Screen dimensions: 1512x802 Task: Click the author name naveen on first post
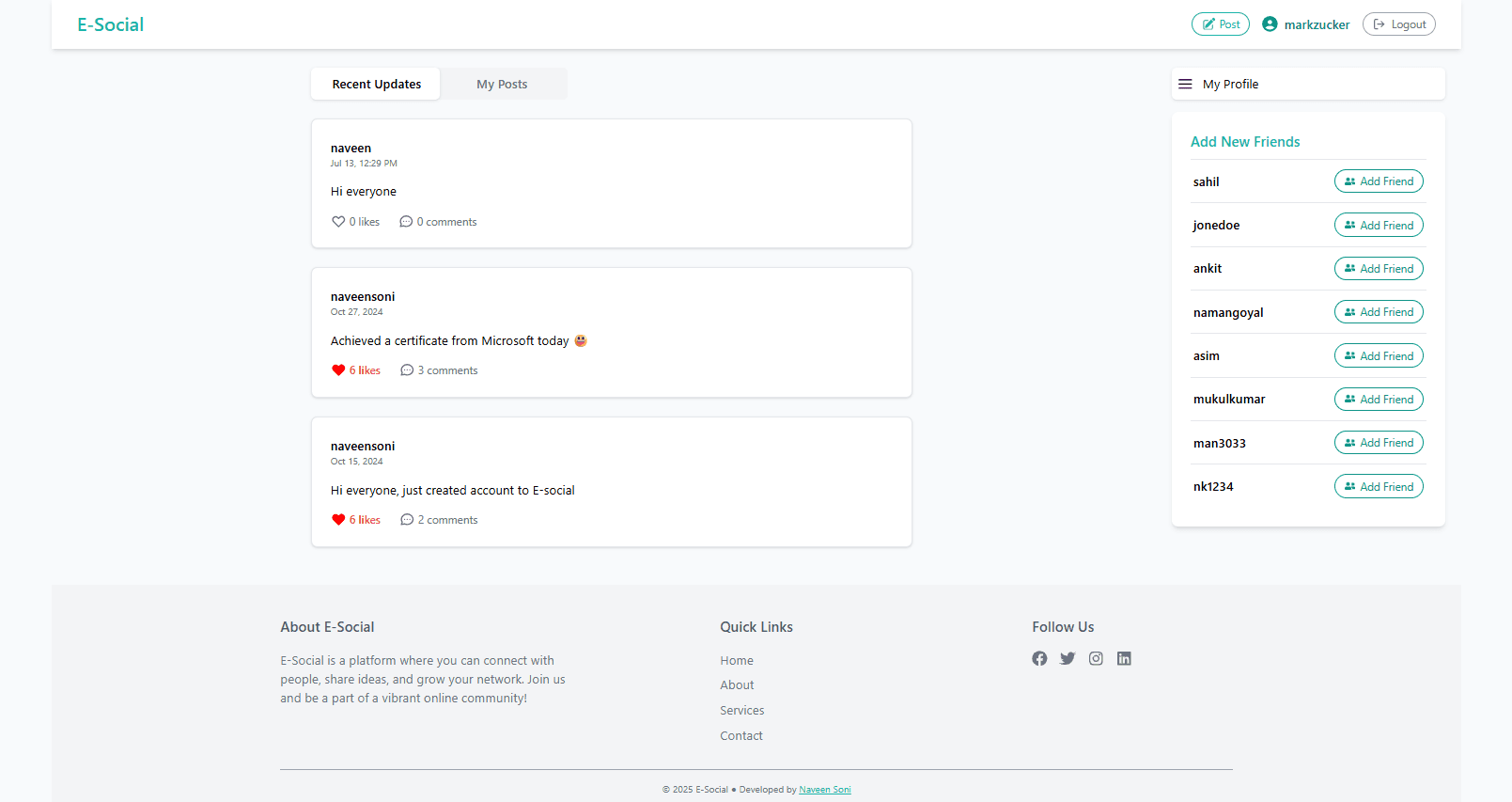tap(351, 149)
